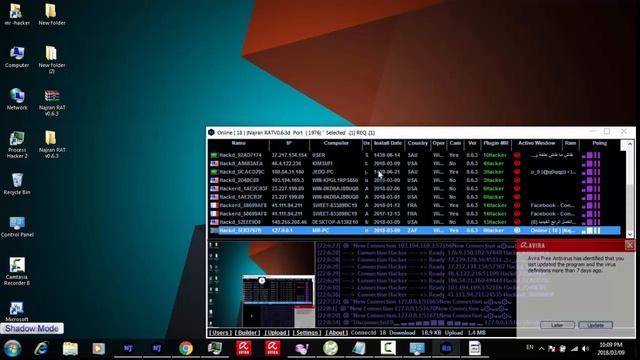Open the New folder desktop icon
The height and width of the screenshot is (360, 640).
(x=51, y=15)
